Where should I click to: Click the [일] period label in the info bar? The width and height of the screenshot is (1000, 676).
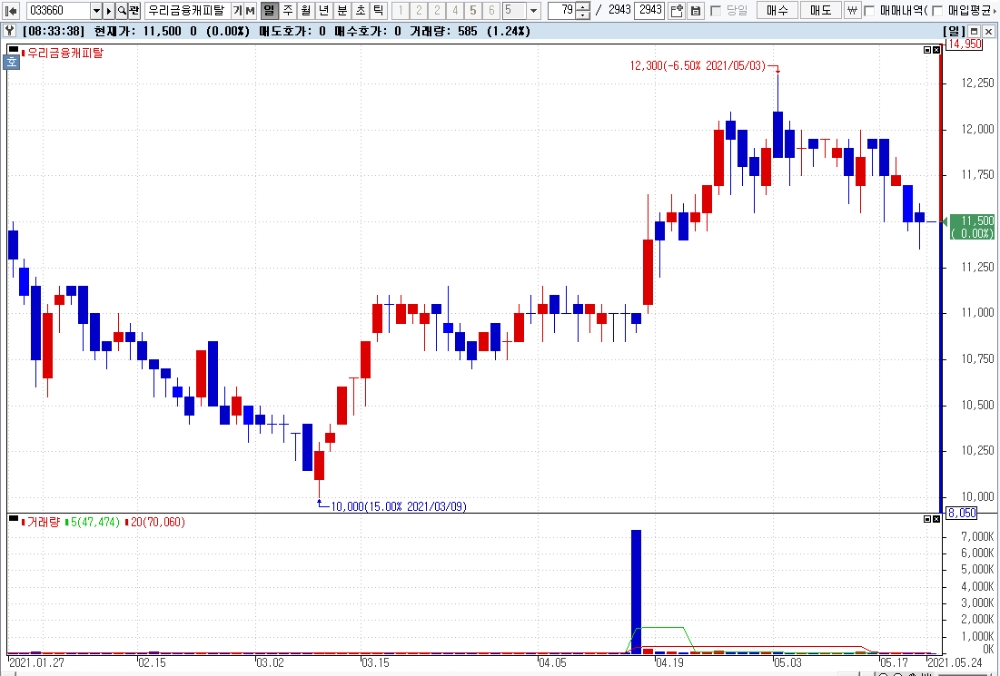point(954,31)
